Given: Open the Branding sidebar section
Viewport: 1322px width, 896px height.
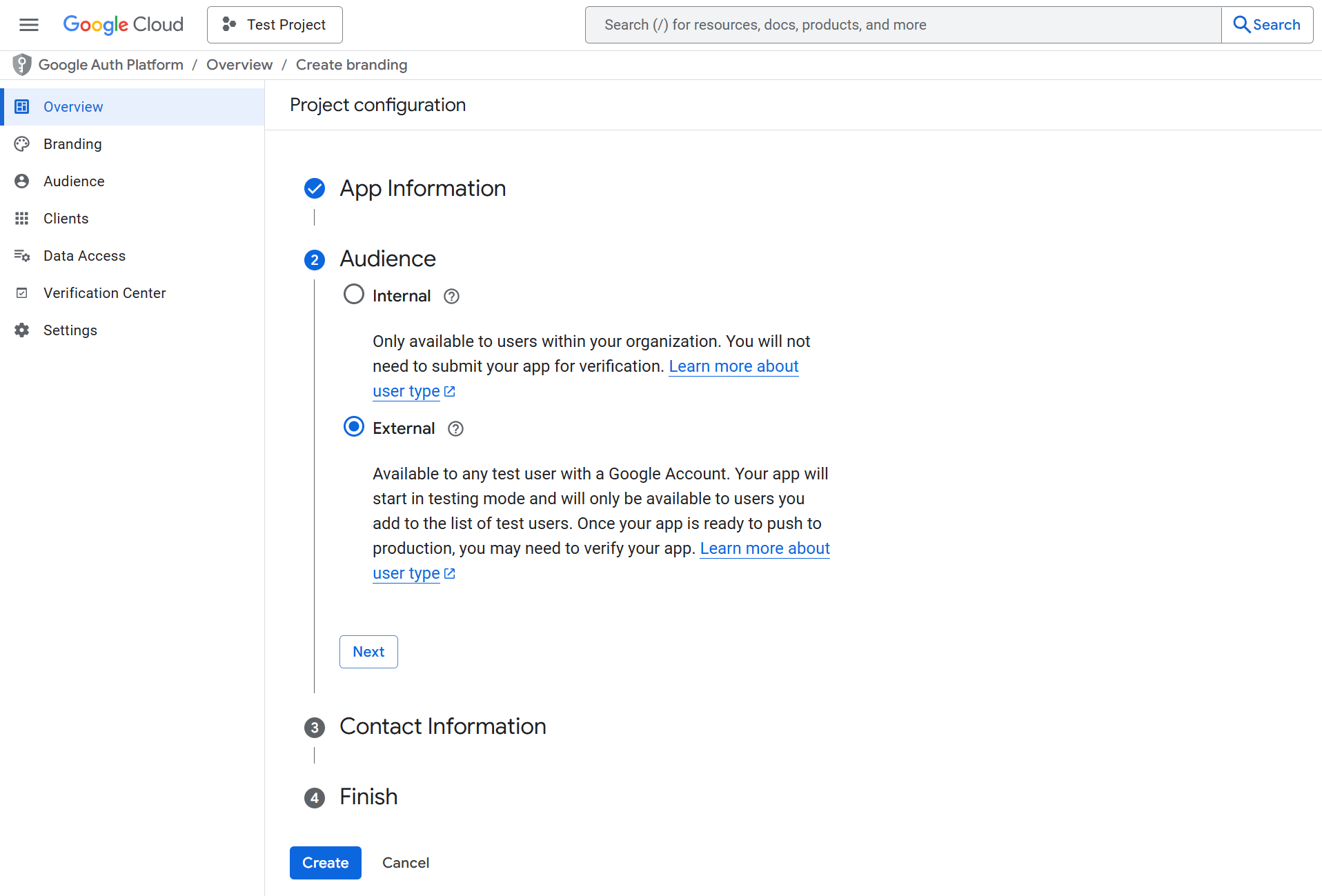Looking at the screenshot, I should [72, 143].
